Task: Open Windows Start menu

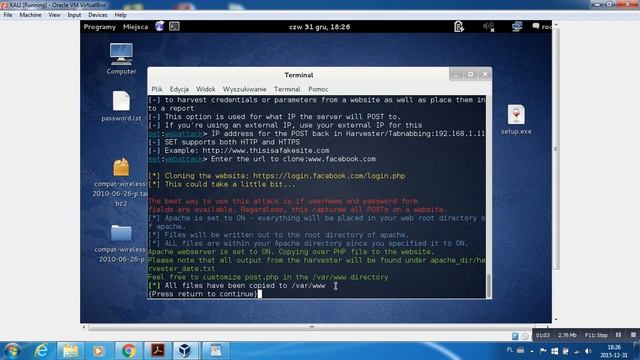Action: pyautogui.click(x=12, y=351)
